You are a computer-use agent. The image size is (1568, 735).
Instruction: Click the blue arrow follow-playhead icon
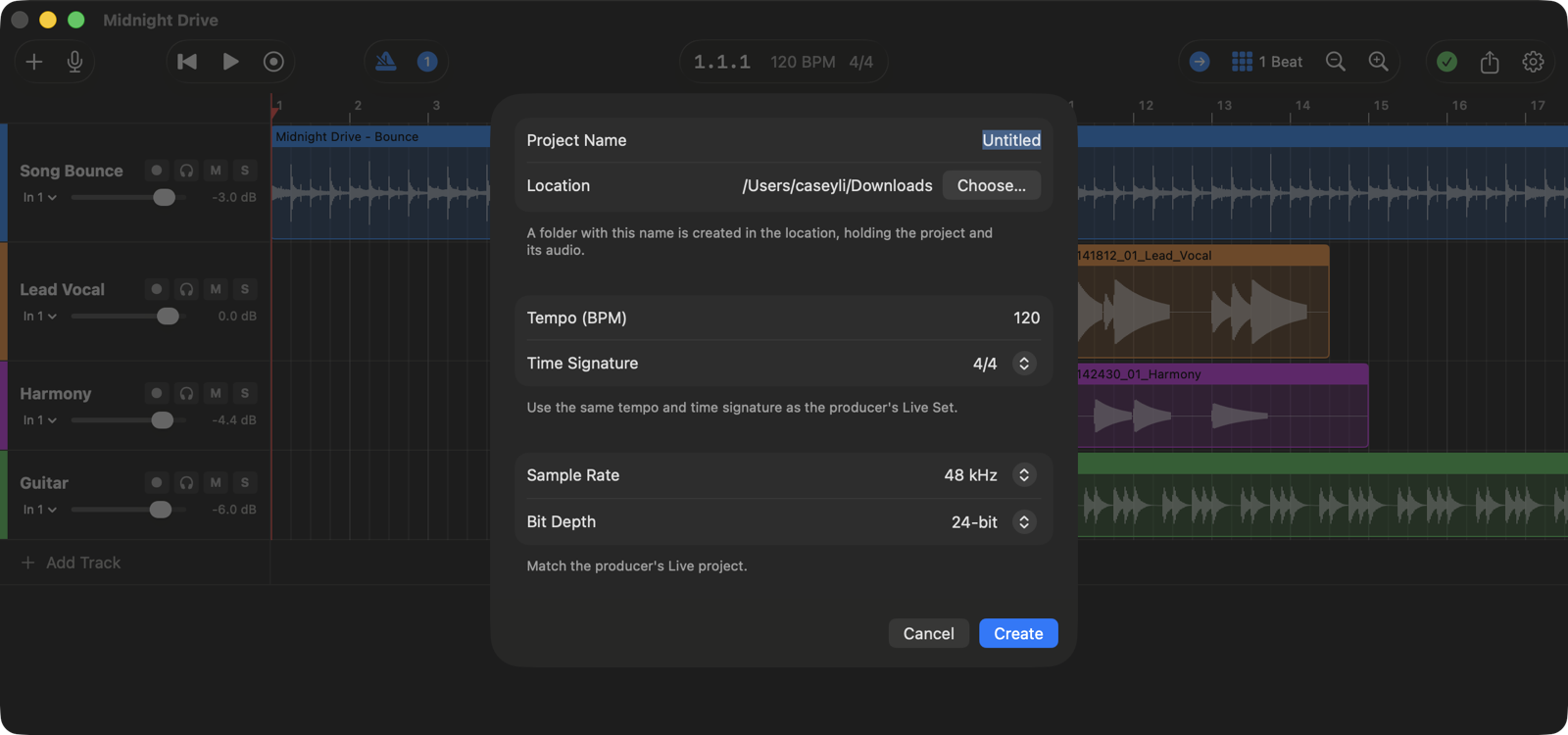(1200, 62)
